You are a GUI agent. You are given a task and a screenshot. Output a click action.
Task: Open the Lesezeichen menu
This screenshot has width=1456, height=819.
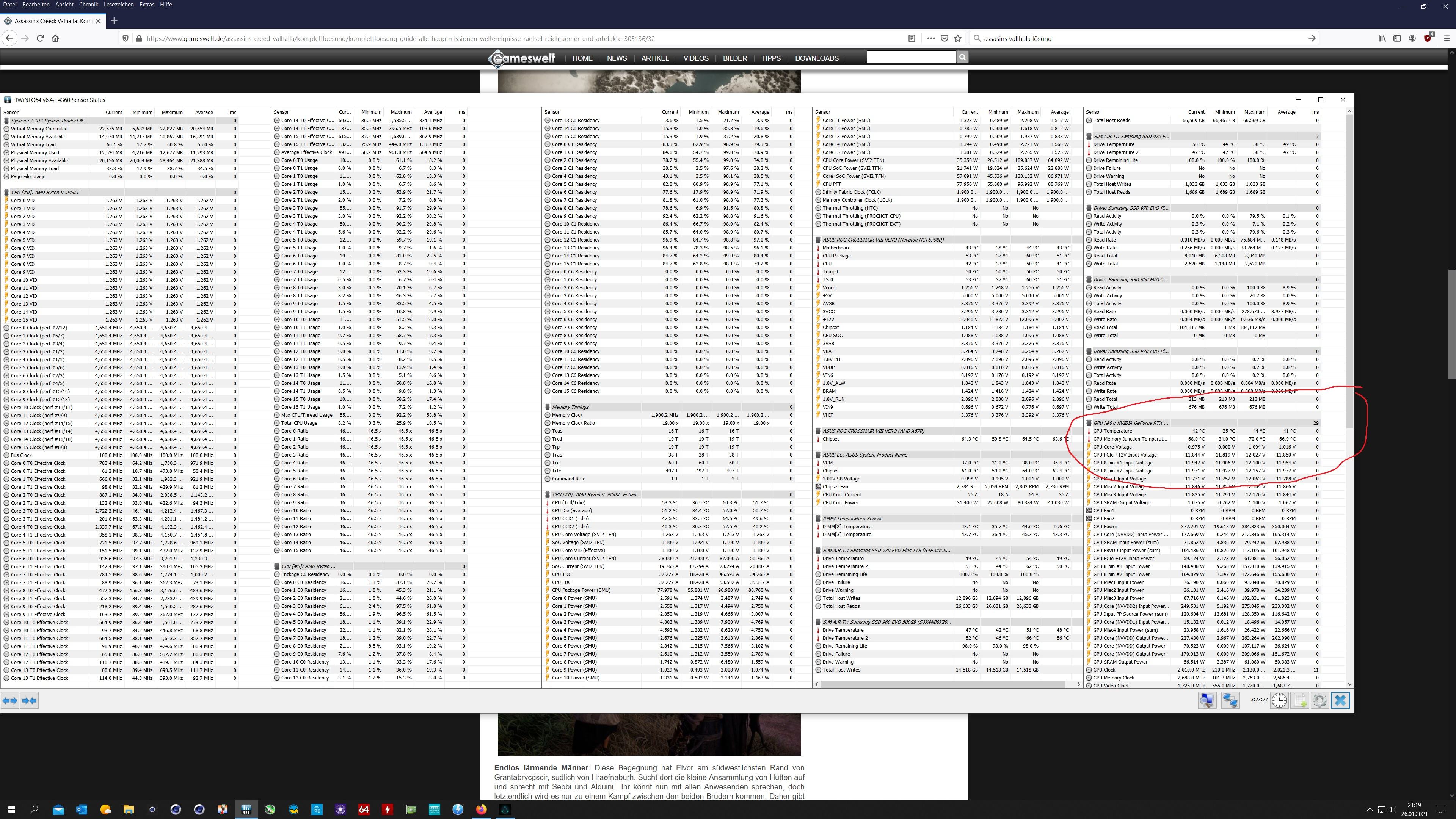pos(119,5)
